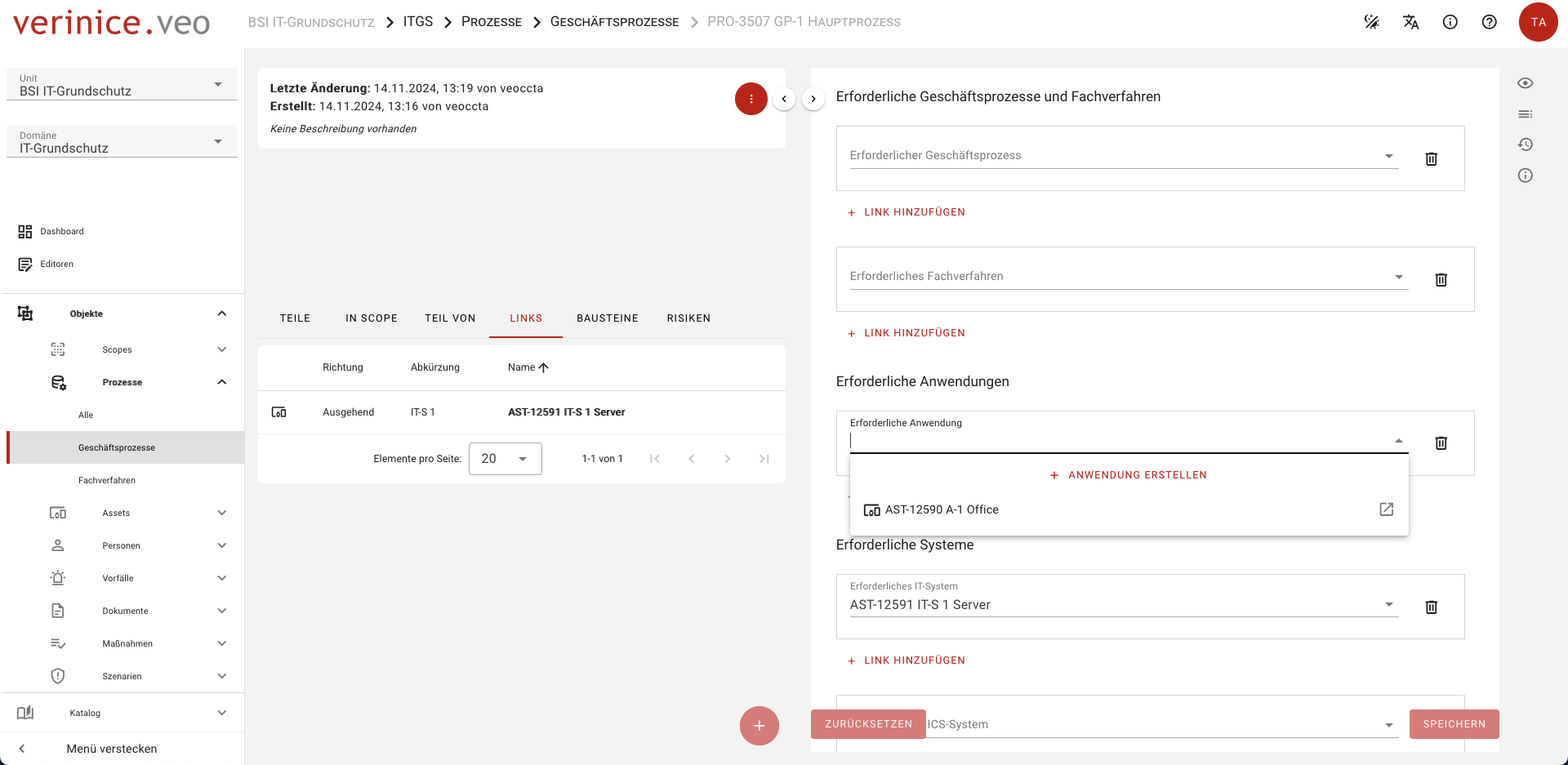Open AST-12590 A-1 Office in new tab
1568x765 pixels.
click(x=1386, y=509)
